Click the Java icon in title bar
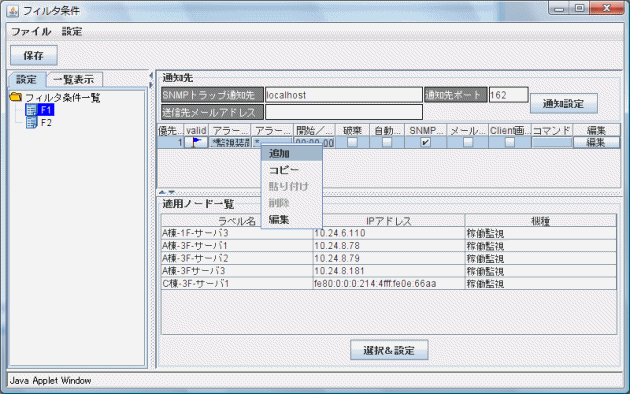This screenshot has height=394, width=630. 13,11
